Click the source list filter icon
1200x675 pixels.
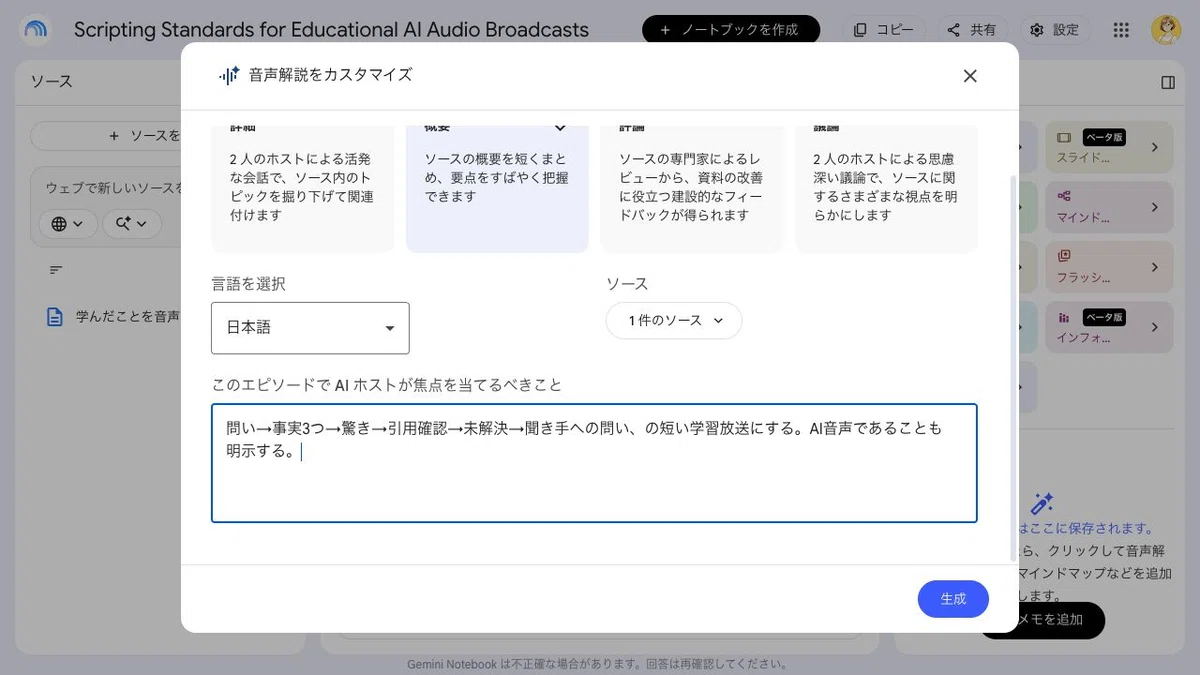[56, 270]
